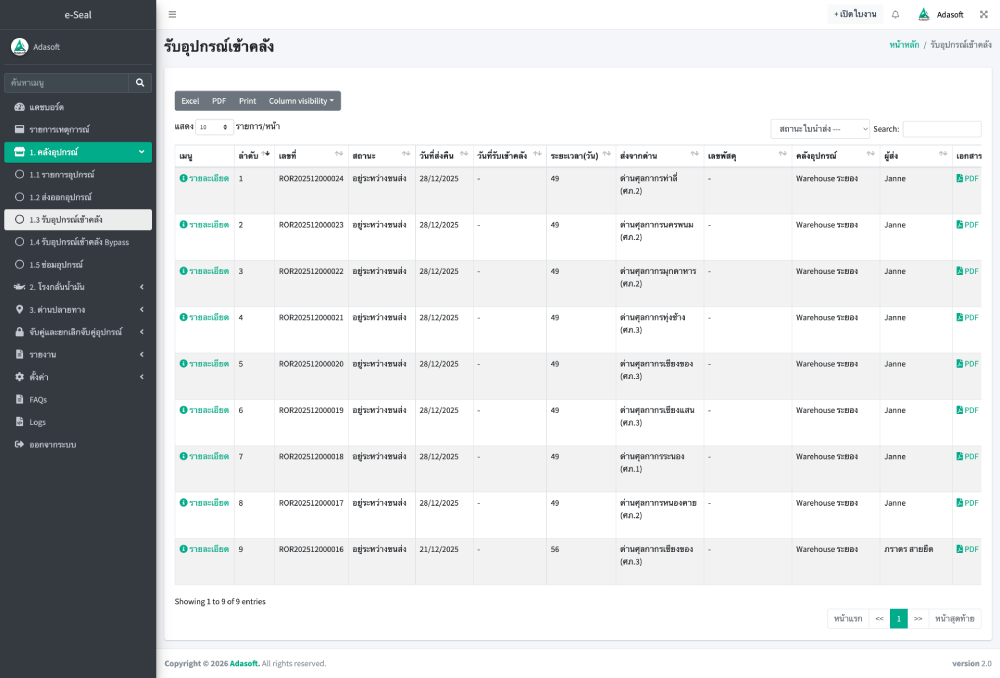
Task: Click the search magnifier button in sidebar
Action: (140, 82)
